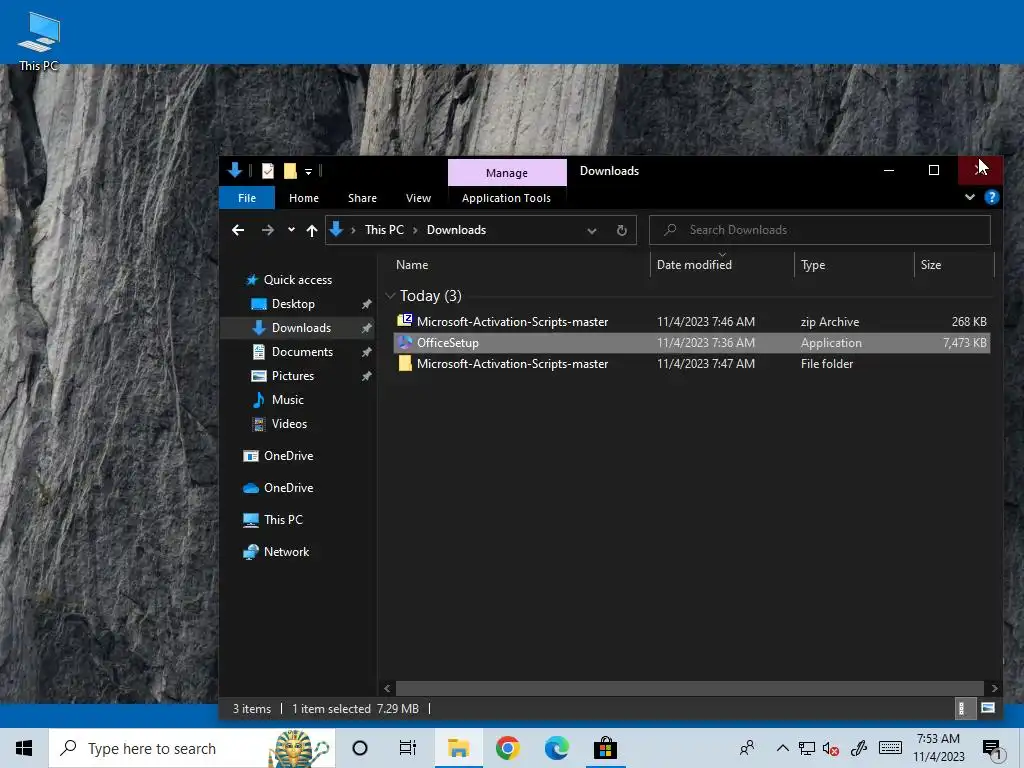1024x768 pixels.
Task: Click Downloads in the address breadcrumb
Action: [x=456, y=230]
